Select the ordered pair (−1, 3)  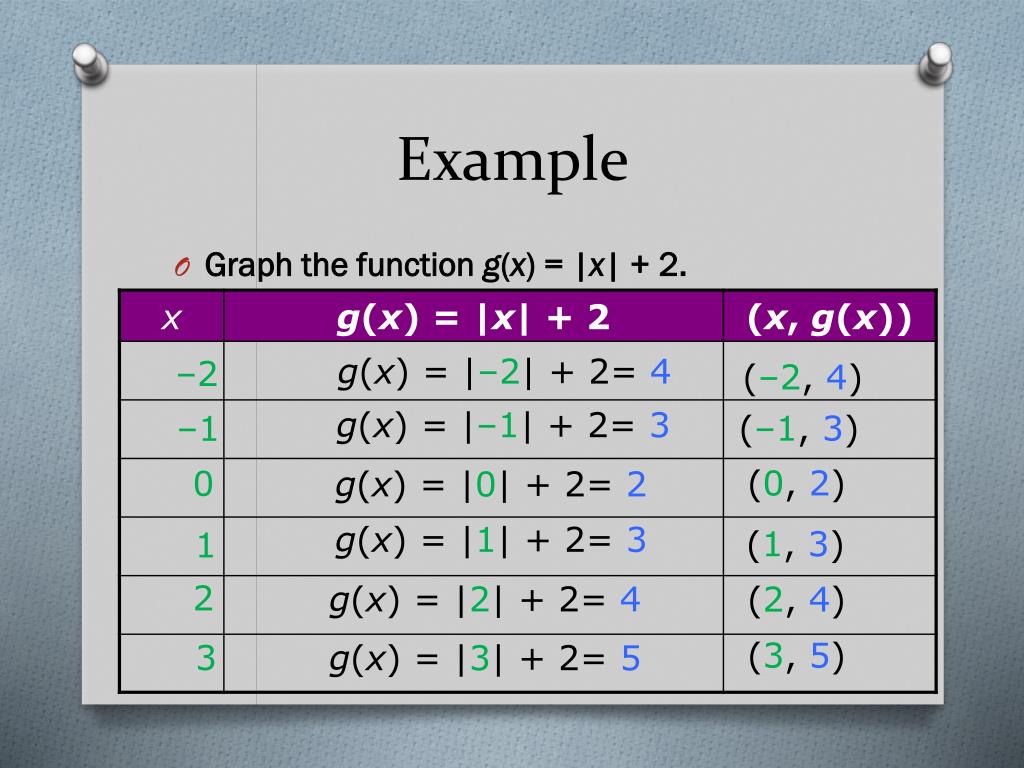[x=799, y=429]
